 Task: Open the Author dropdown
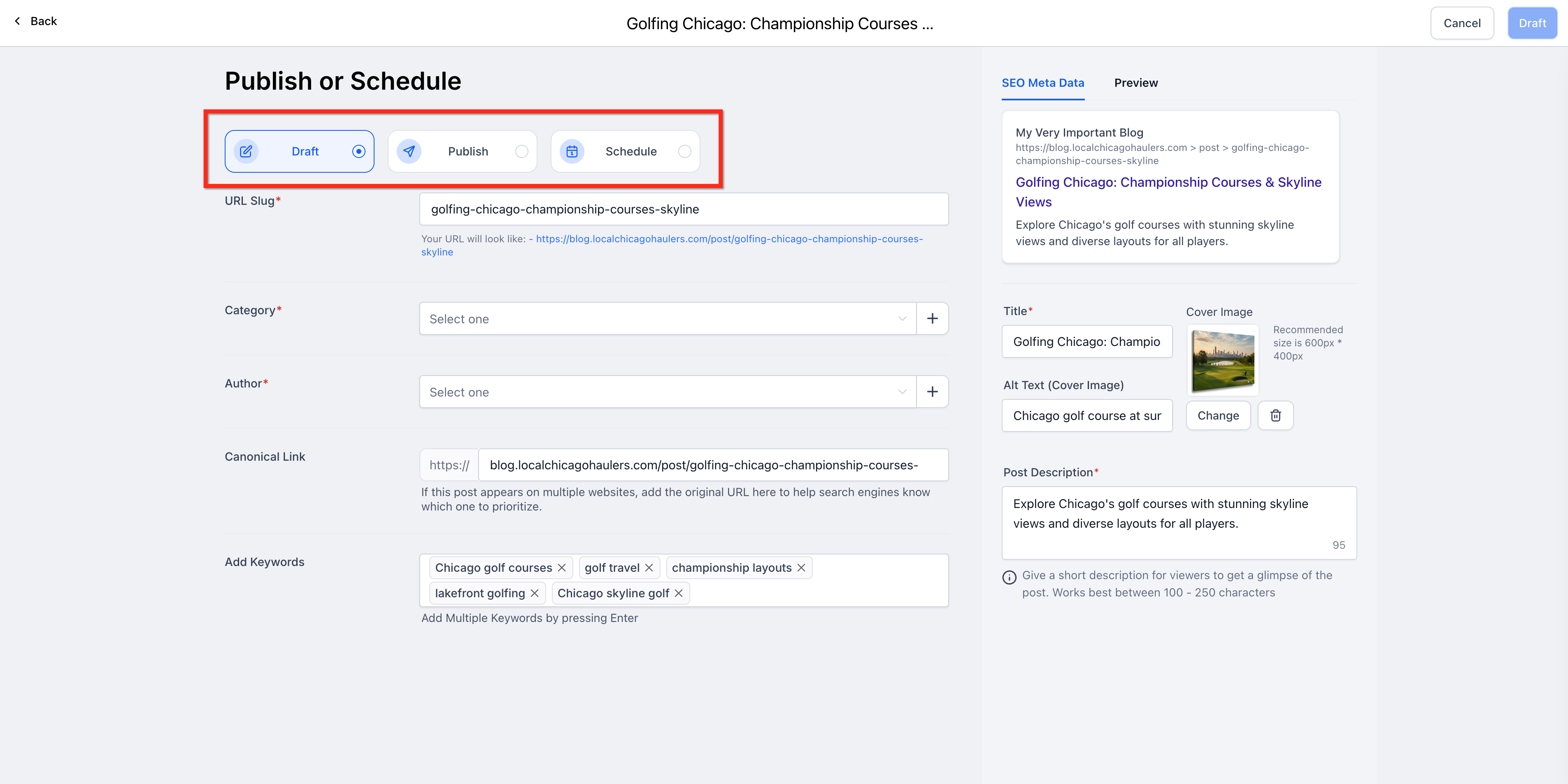click(x=667, y=392)
